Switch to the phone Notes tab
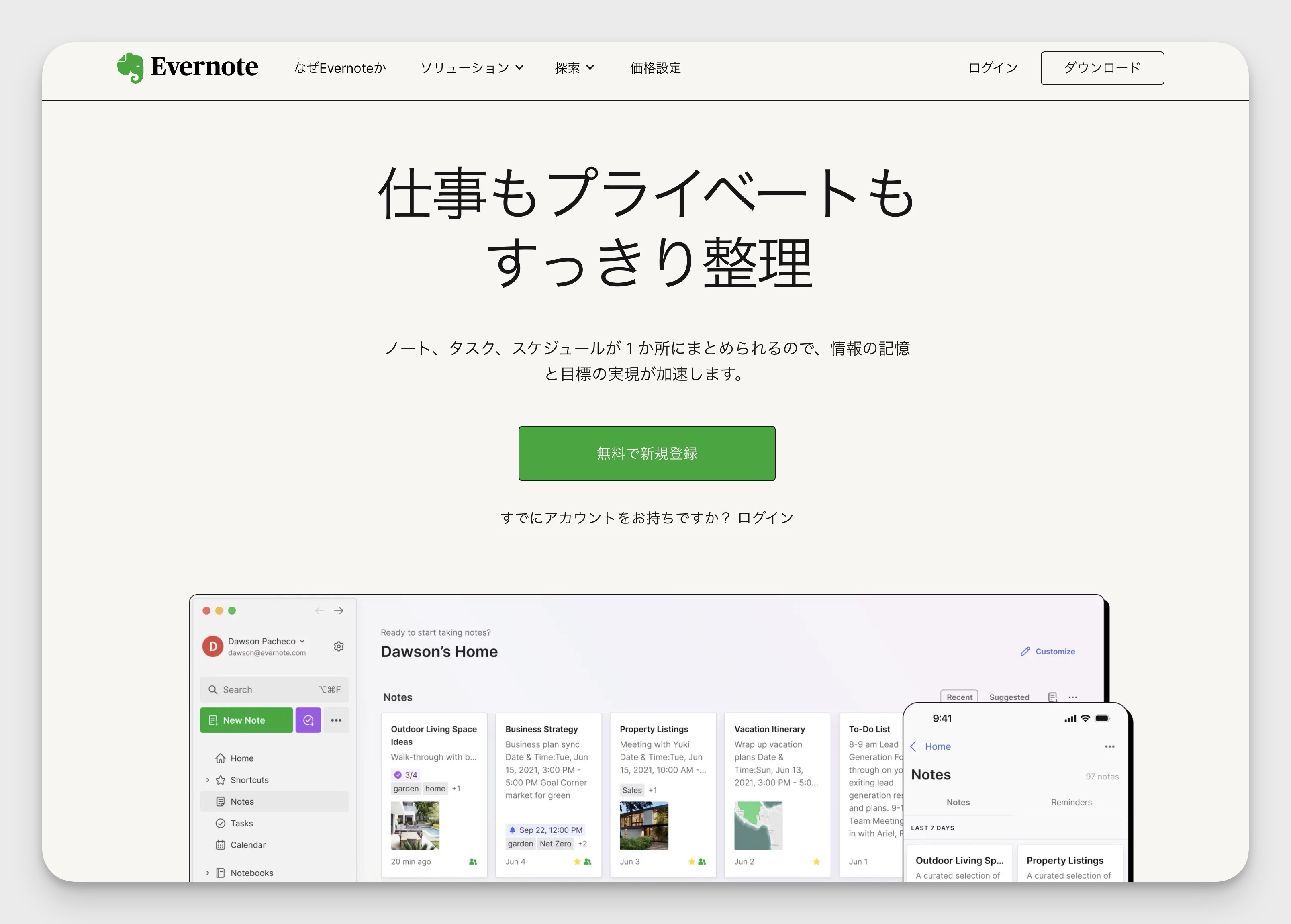The width and height of the screenshot is (1291, 924). [958, 802]
